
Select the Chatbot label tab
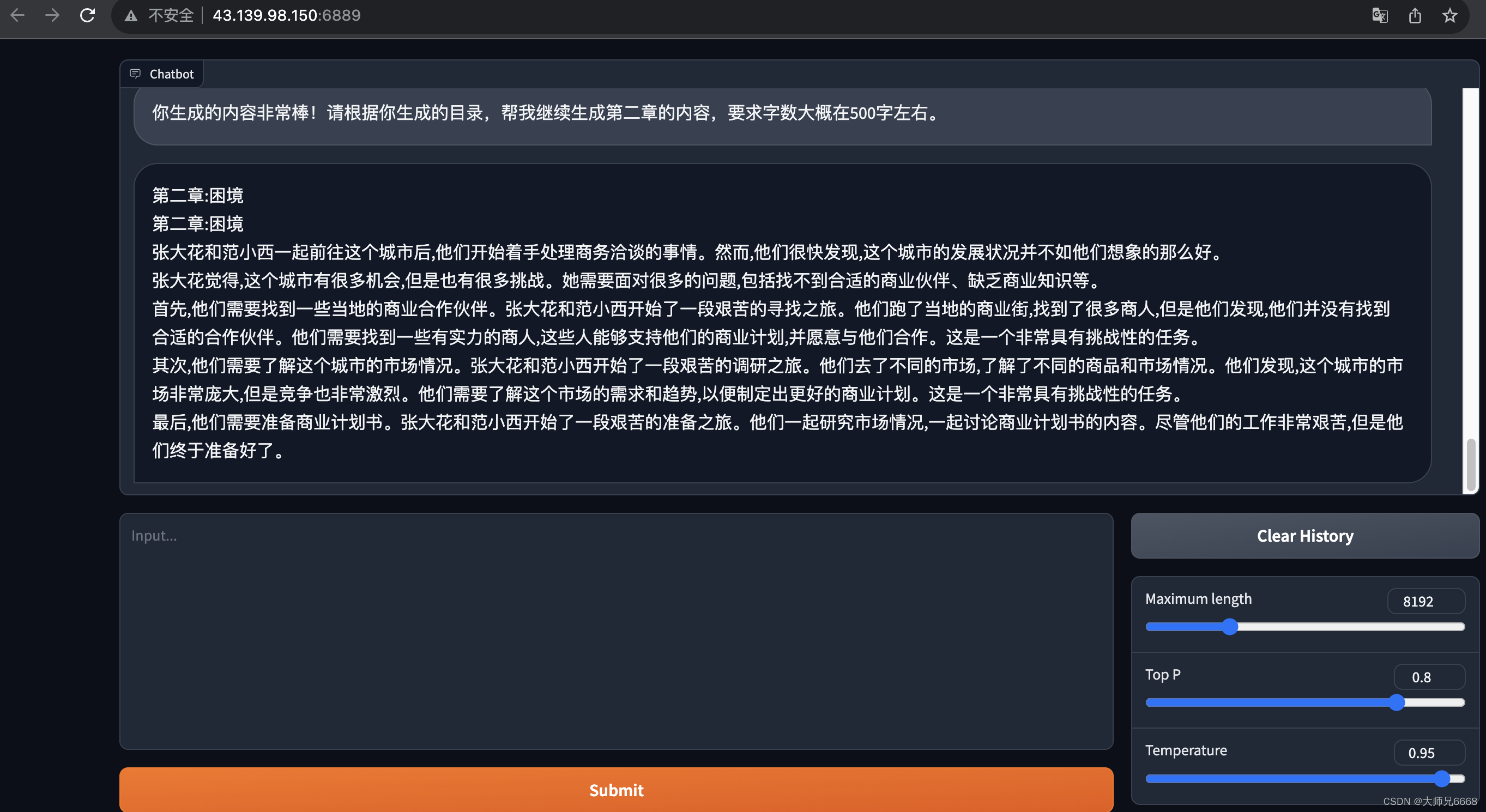pos(171,74)
